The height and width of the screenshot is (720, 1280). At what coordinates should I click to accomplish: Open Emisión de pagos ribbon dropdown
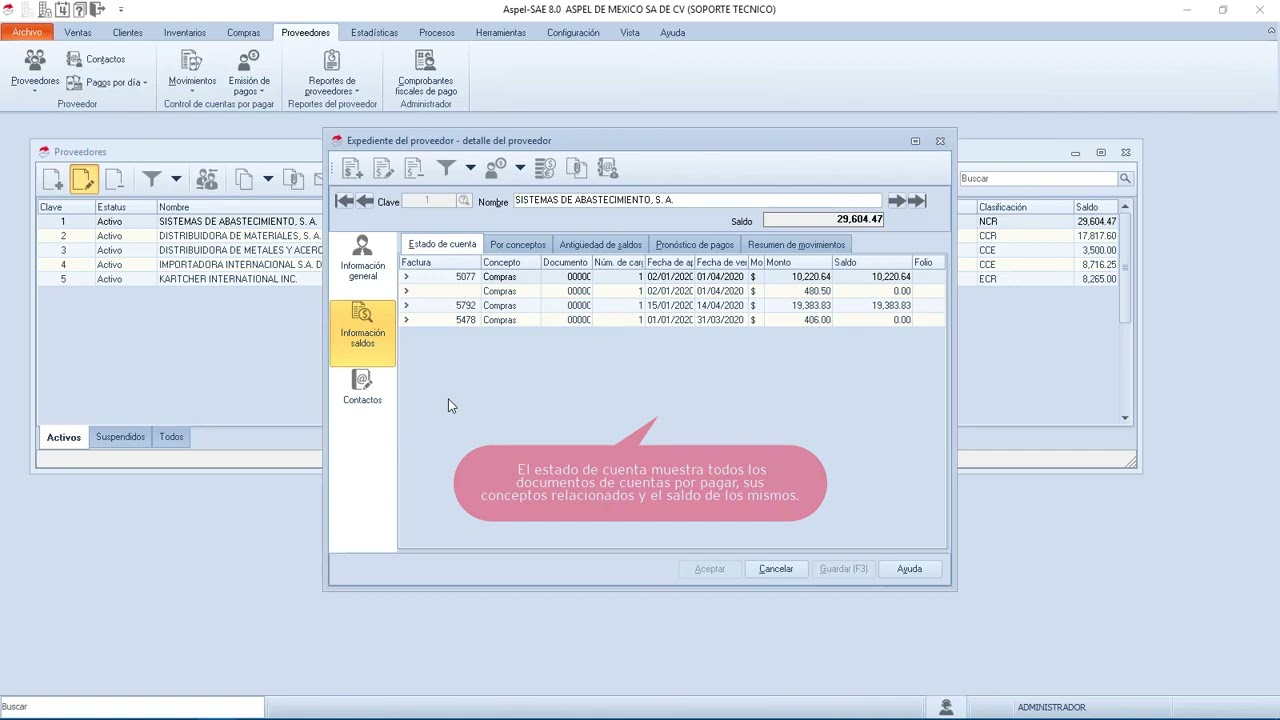pyautogui.click(x=249, y=72)
